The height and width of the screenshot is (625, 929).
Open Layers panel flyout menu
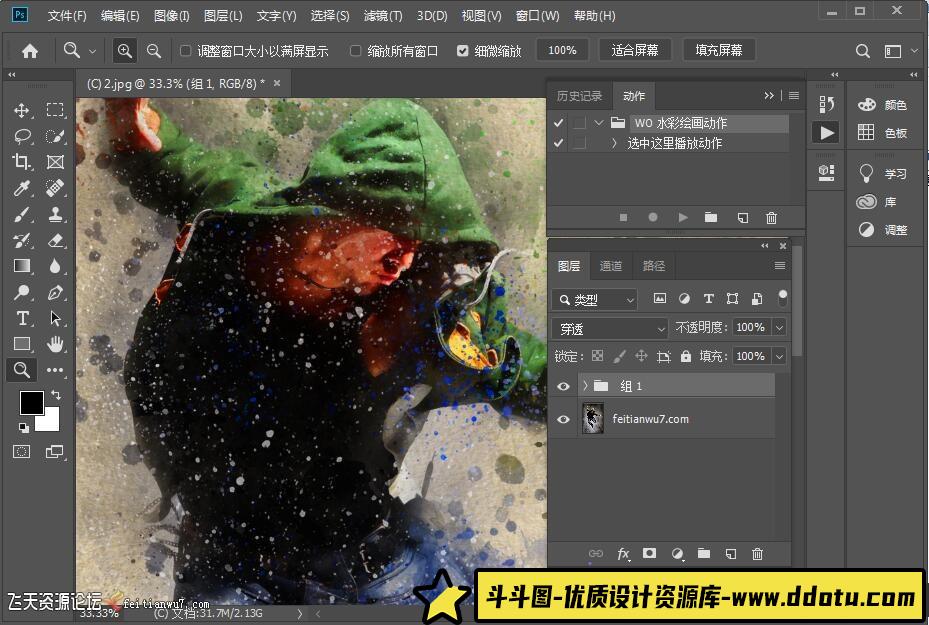[x=780, y=265]
